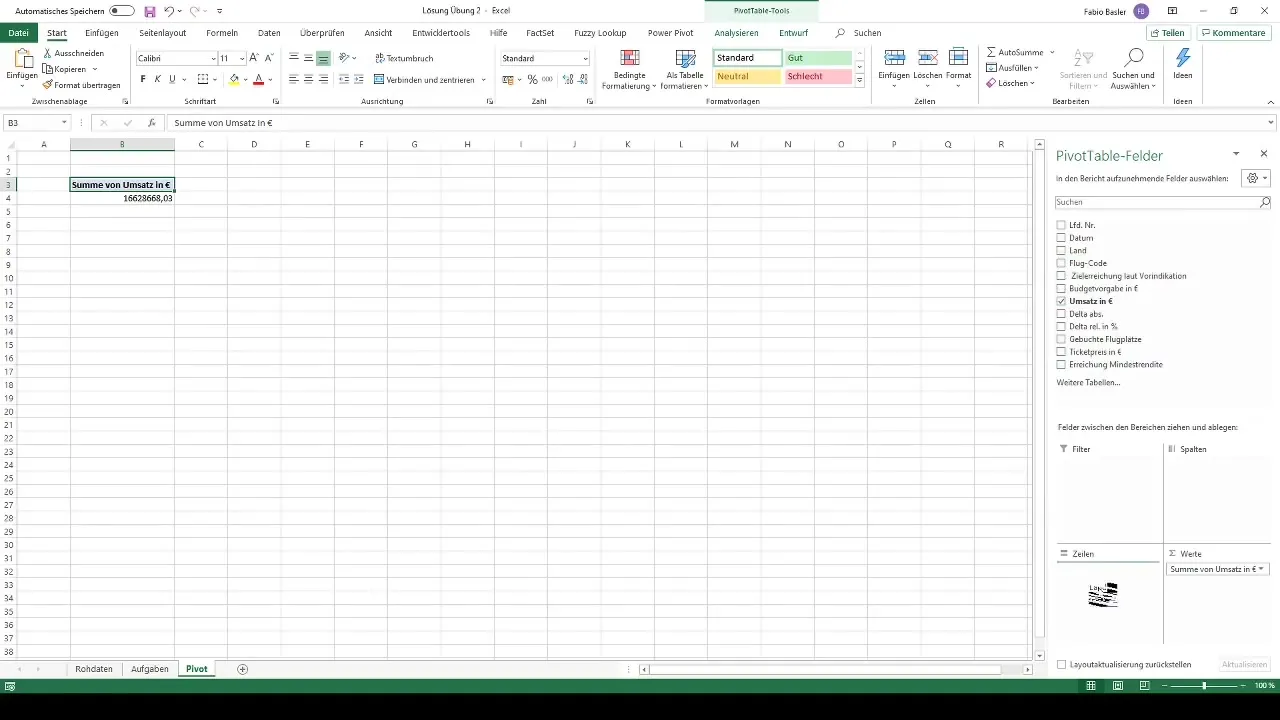
Task: Adjust the zoom slider in status bar
Action: [x=1204, y=686]
